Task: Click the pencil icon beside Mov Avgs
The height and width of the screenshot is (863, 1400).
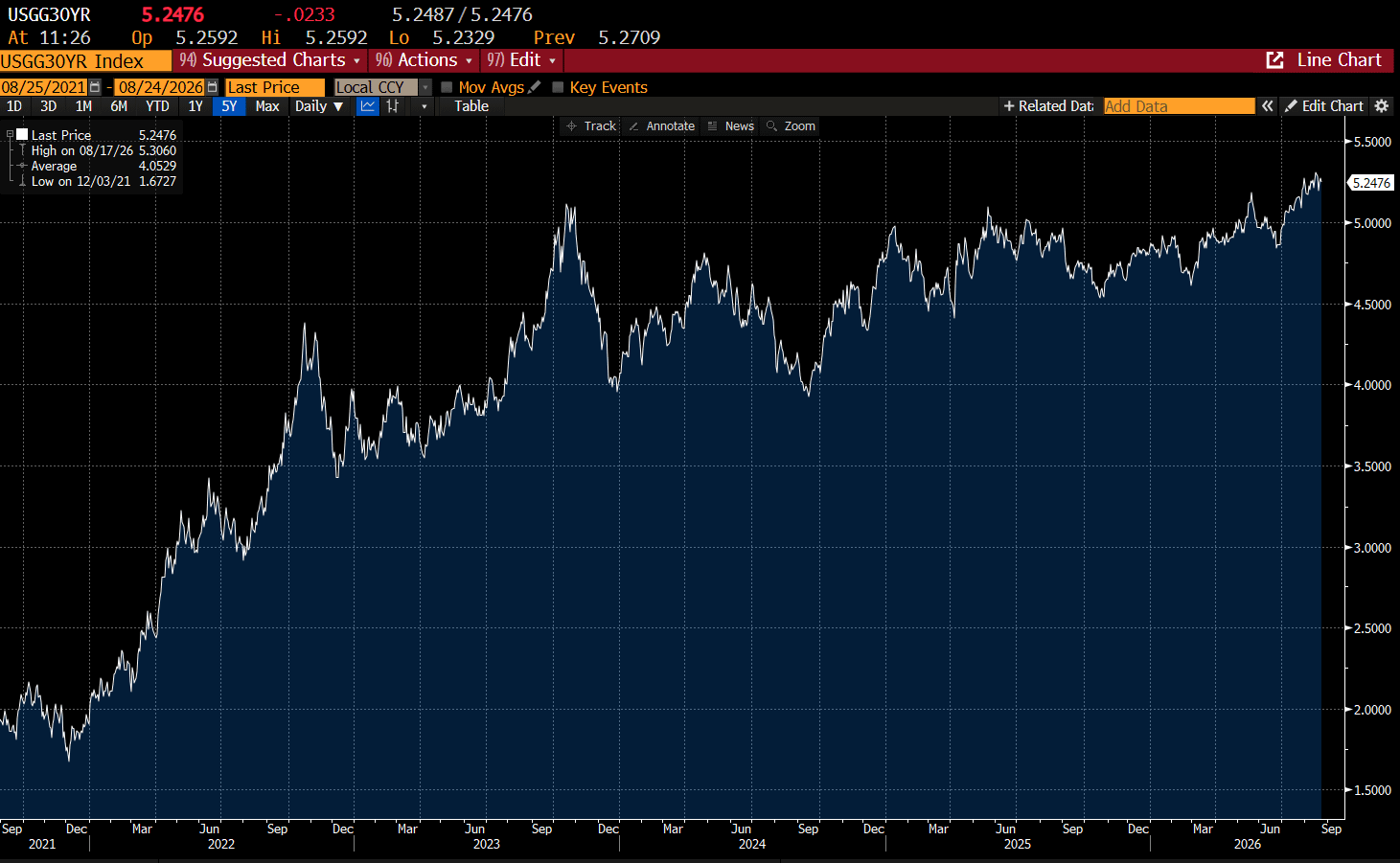Action: tap(535, 87)
